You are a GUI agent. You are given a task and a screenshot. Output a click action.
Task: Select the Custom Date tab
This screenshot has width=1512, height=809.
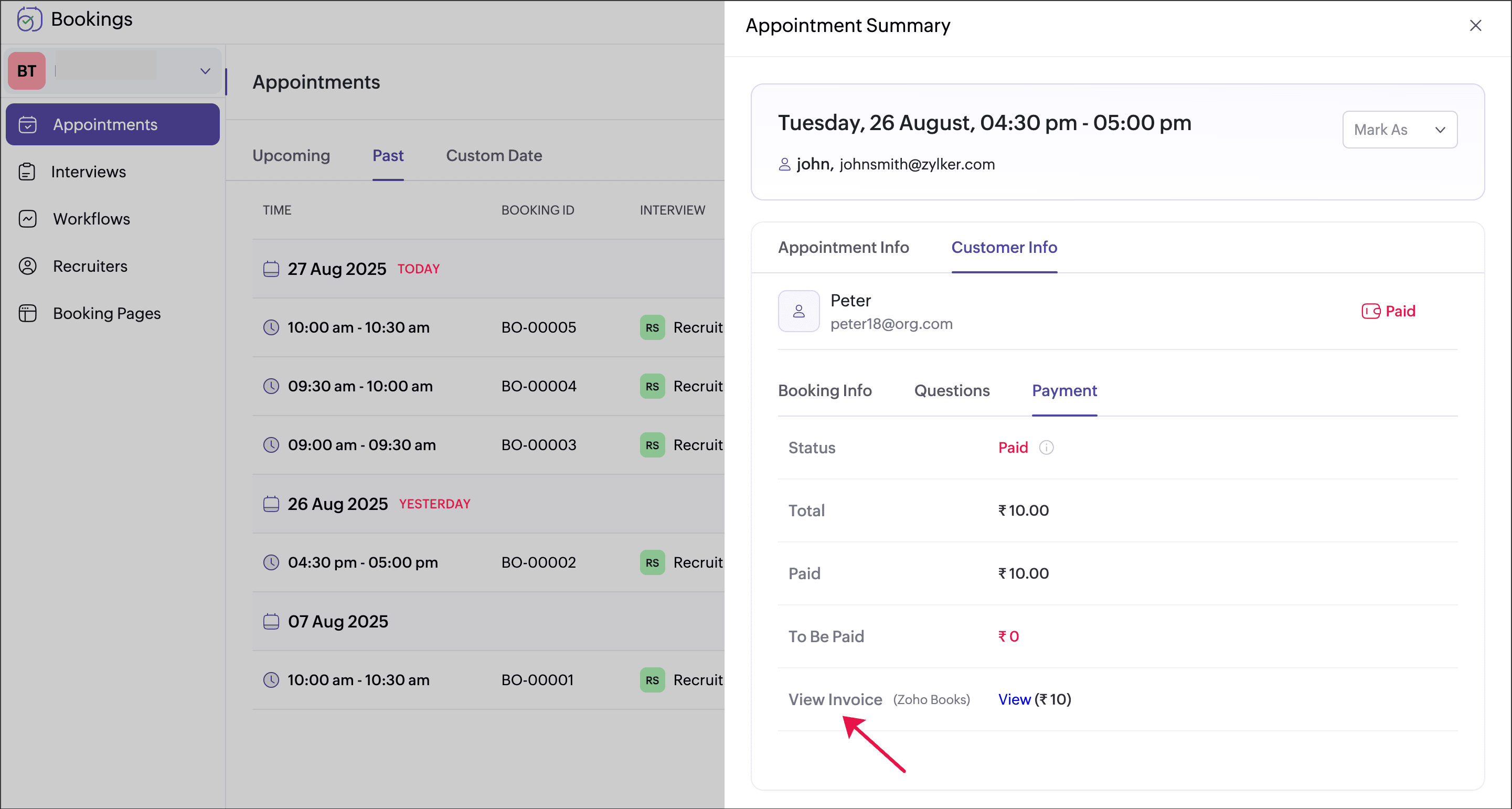coord(494,156)
